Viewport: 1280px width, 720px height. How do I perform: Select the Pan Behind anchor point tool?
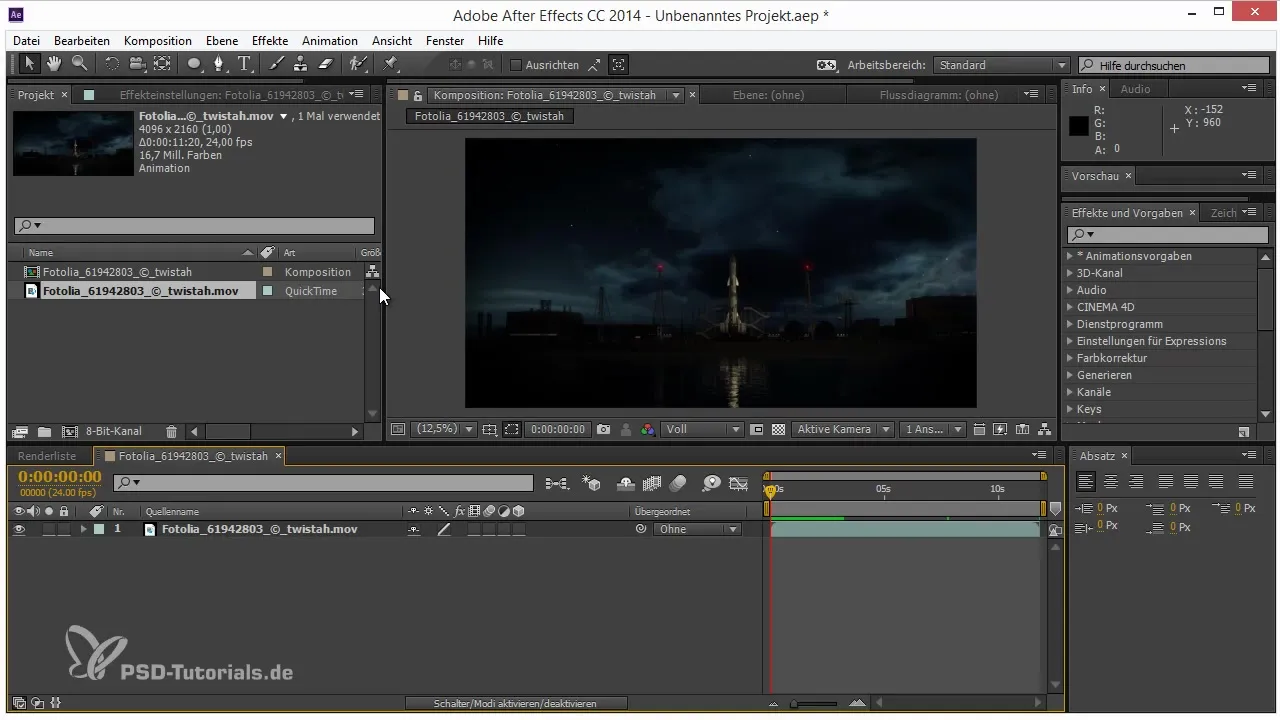(161, 64)
